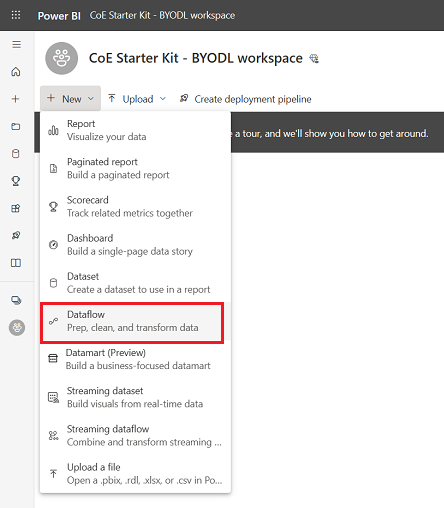Open Data hub cylinder icon in sidebar
Screen dimensions: 444x508
[x=16, y=153]
